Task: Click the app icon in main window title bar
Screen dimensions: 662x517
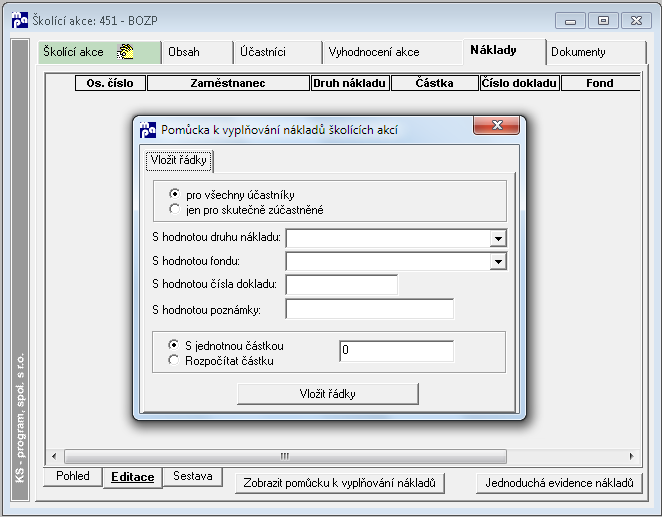Action: click(19, 20)
